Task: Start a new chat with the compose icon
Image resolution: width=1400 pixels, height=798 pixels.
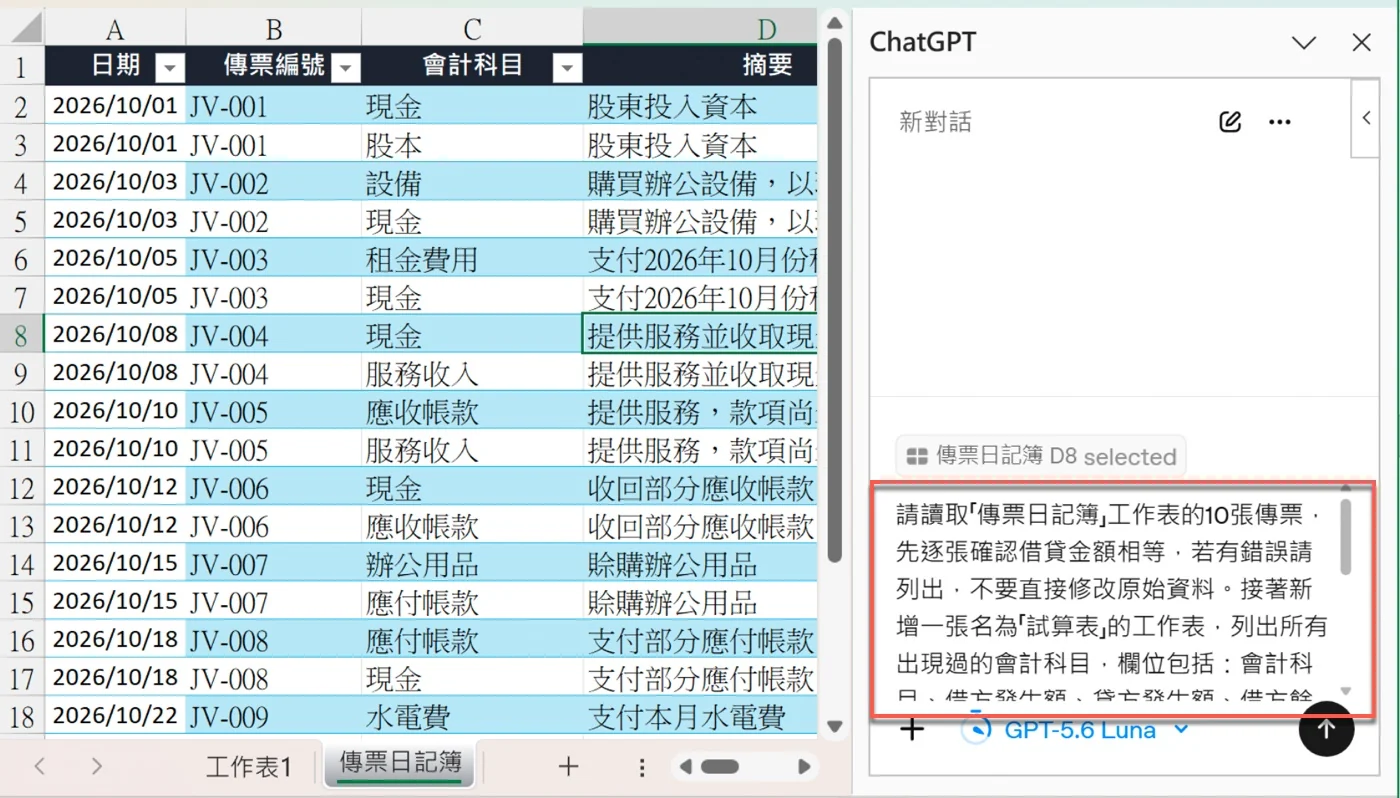Action: point(1230,122)
